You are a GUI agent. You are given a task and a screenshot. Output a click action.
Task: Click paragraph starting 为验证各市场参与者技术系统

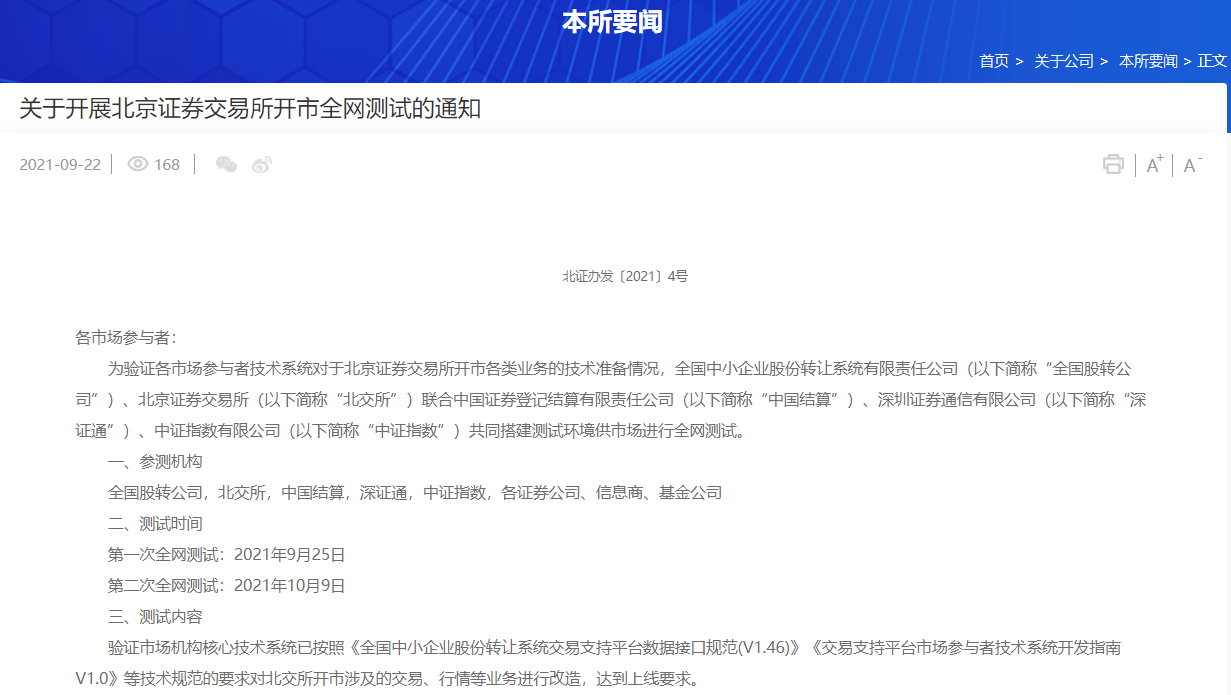[611, 400]
